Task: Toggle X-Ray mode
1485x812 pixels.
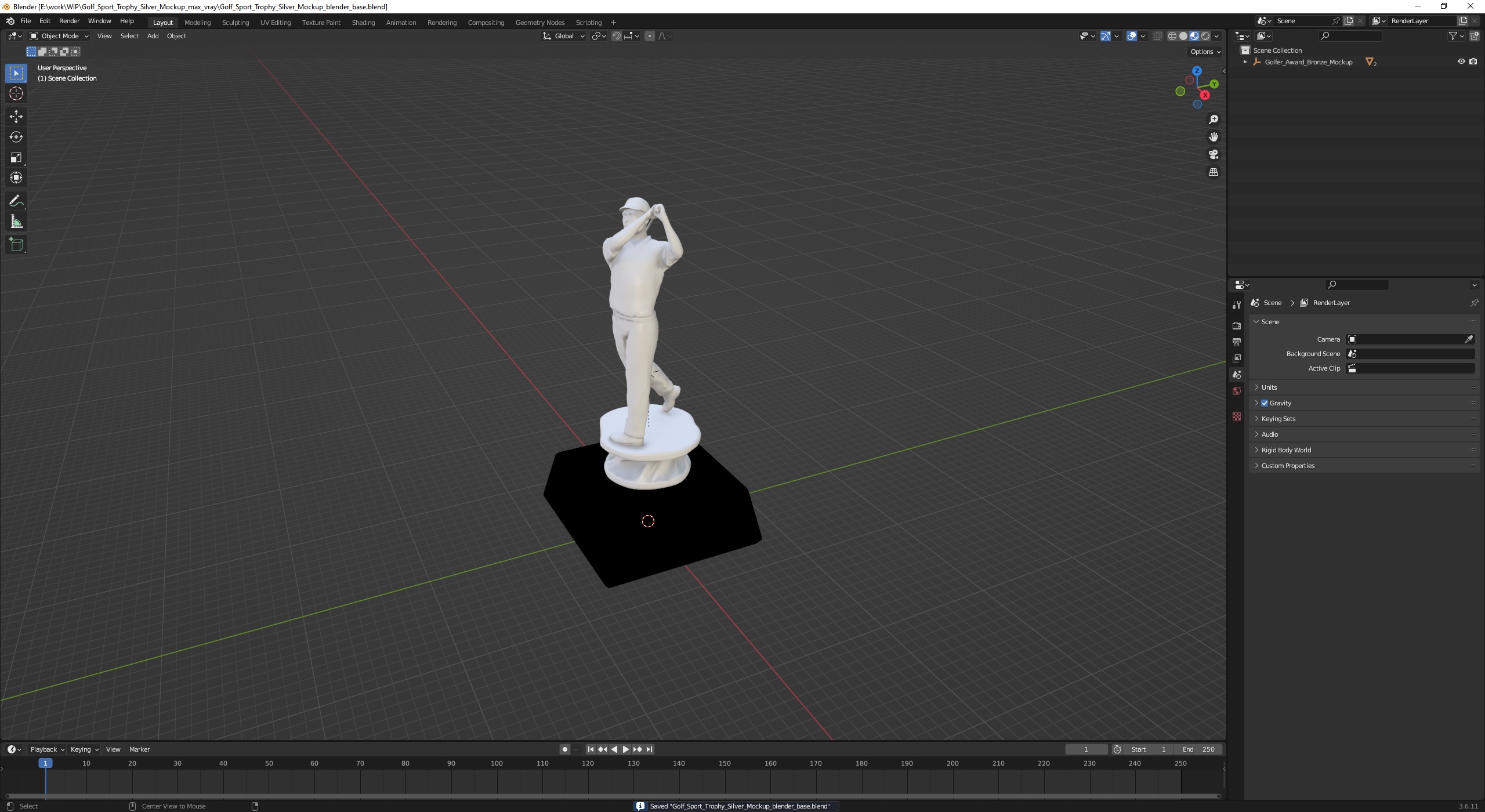Action: pyautogui.click(x=1157, y=36)
